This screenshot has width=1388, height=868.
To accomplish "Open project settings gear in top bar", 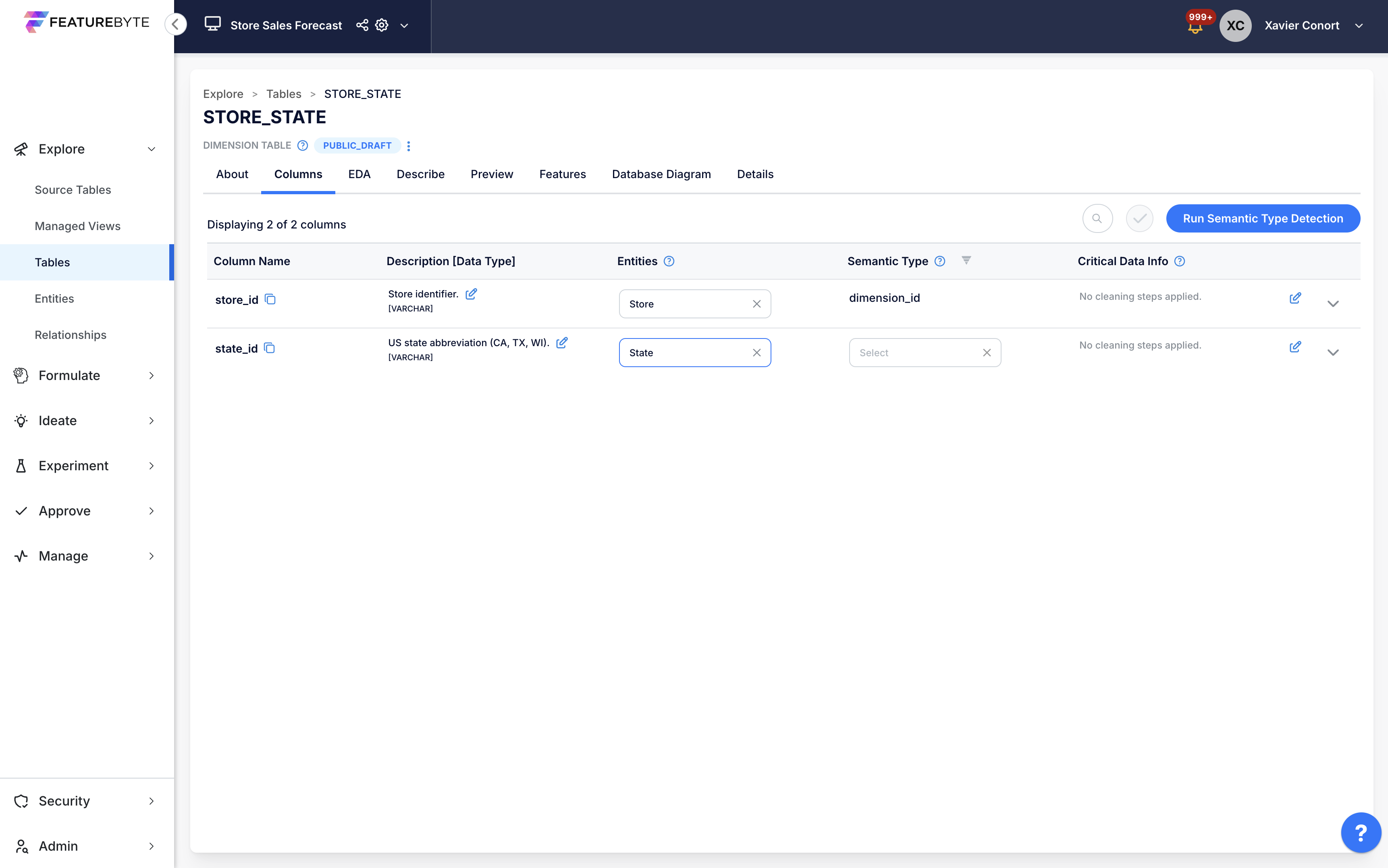I will (x=381, y=25).
